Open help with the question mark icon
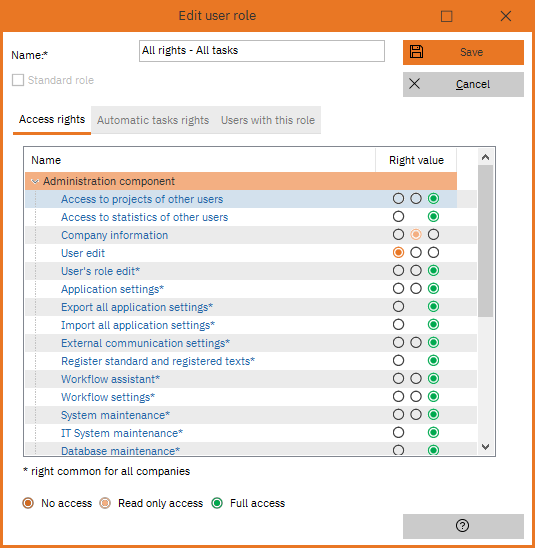This screenshot has width=535, height=548. tap(462, 525)
